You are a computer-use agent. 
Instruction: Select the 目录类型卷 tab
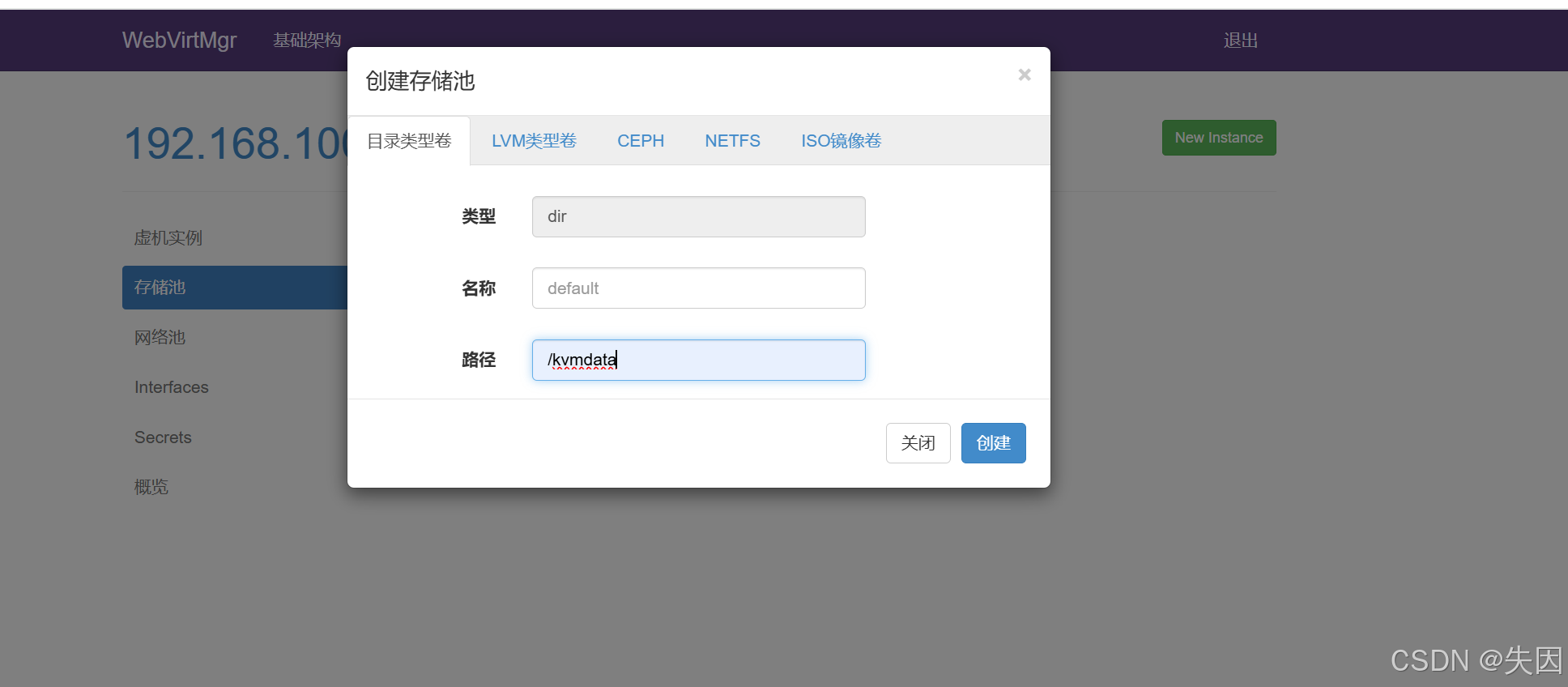(x=409, y=141)
